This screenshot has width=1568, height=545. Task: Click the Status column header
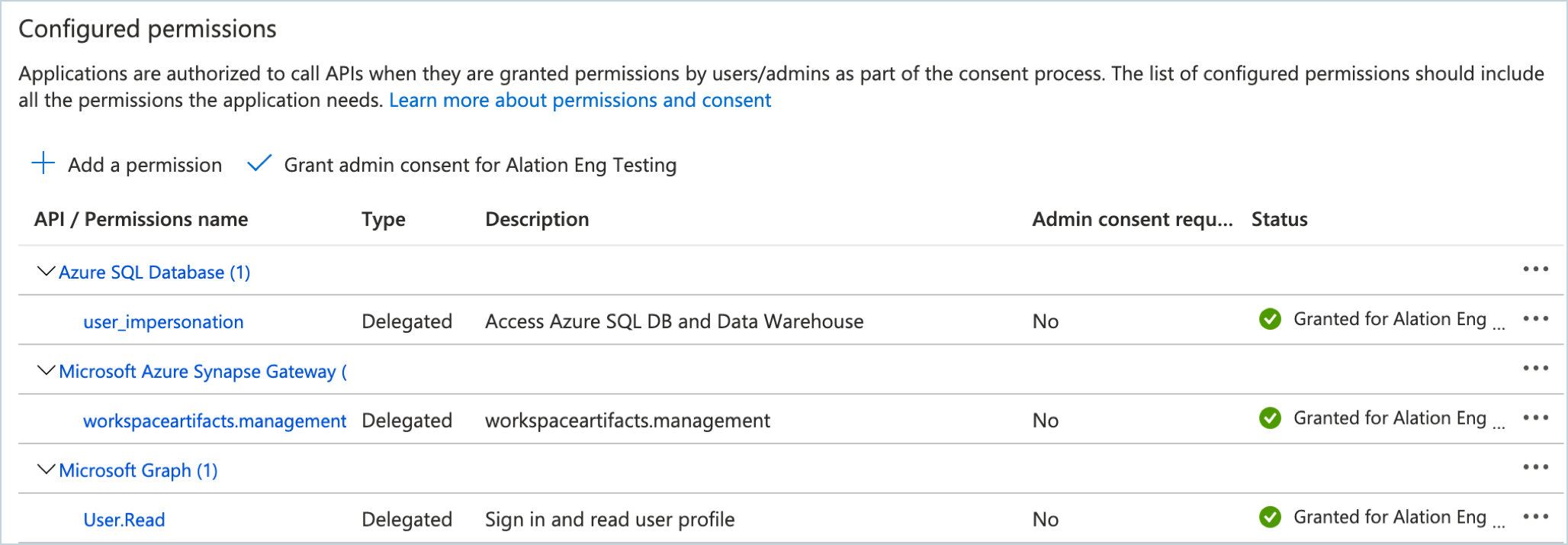click(1280, 219)
